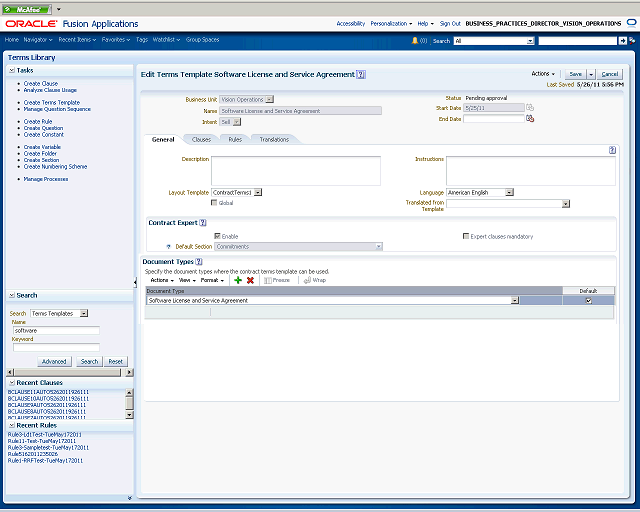Open the General tab help icon

tap(612, 150)
